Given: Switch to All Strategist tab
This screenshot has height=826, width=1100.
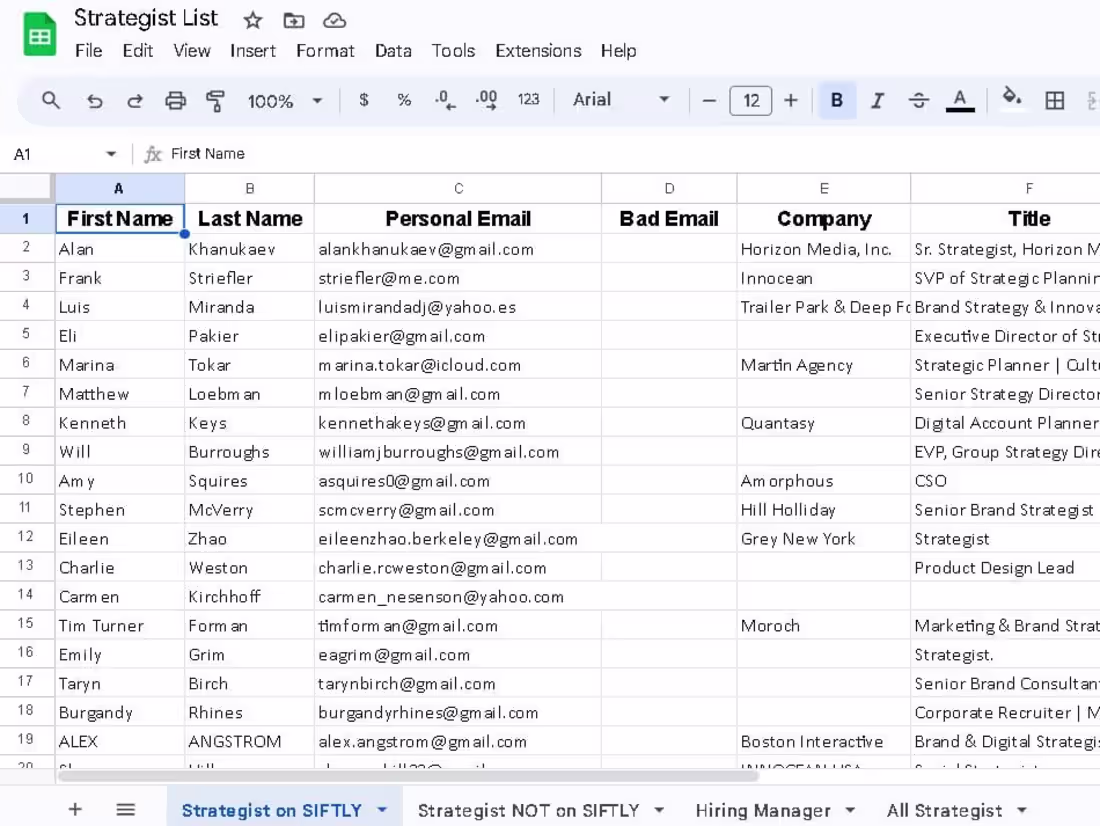Looking at the screenshot, I should [x=944, y=811].
